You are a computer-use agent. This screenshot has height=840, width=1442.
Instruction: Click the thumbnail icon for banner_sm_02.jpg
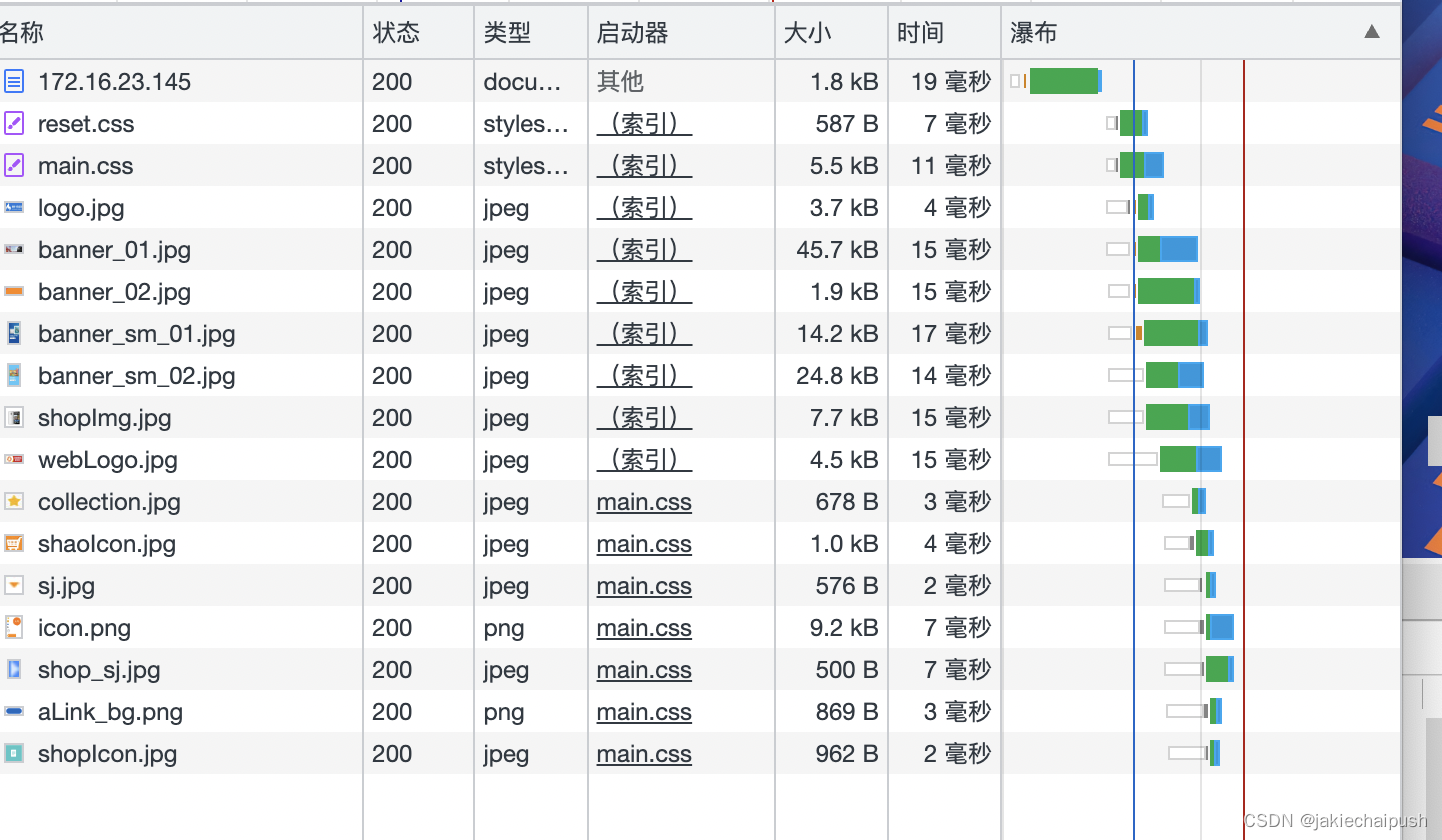[14, 375]
